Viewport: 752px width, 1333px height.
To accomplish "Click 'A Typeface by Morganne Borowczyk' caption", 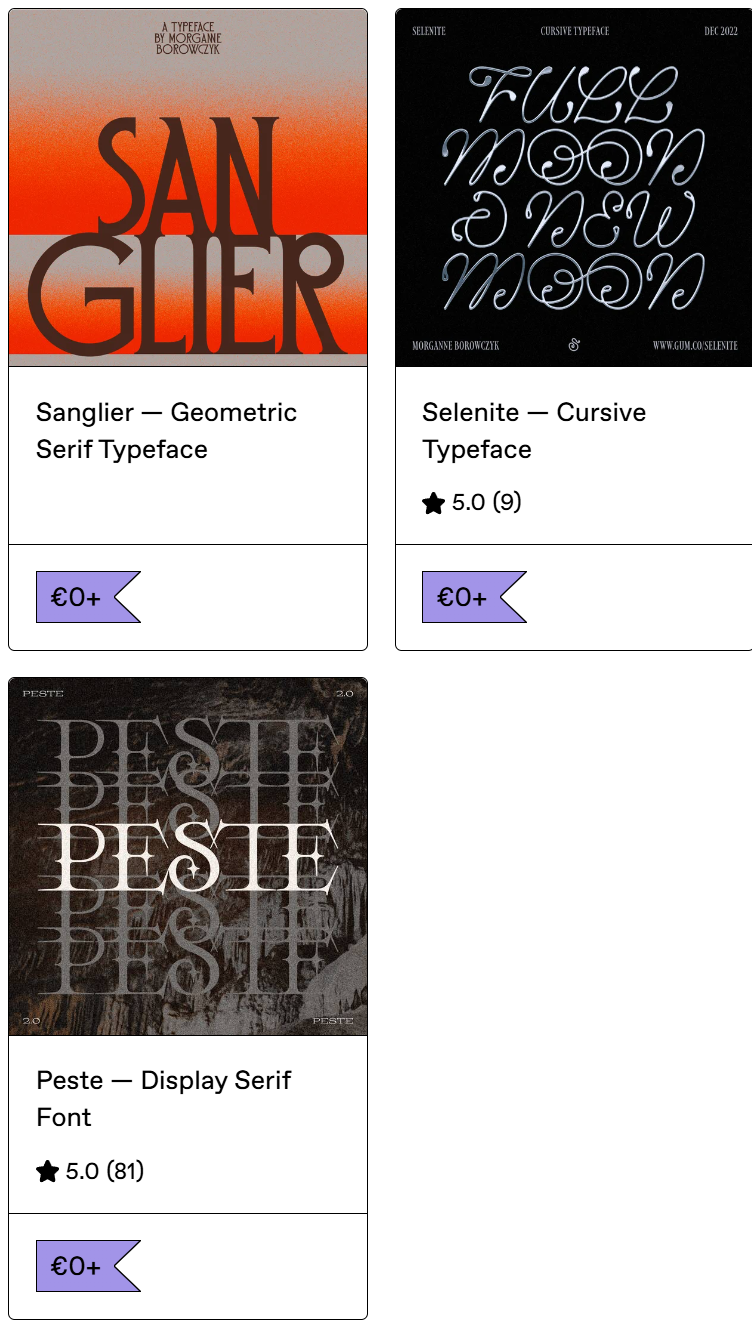I will [x=188, y=38].
